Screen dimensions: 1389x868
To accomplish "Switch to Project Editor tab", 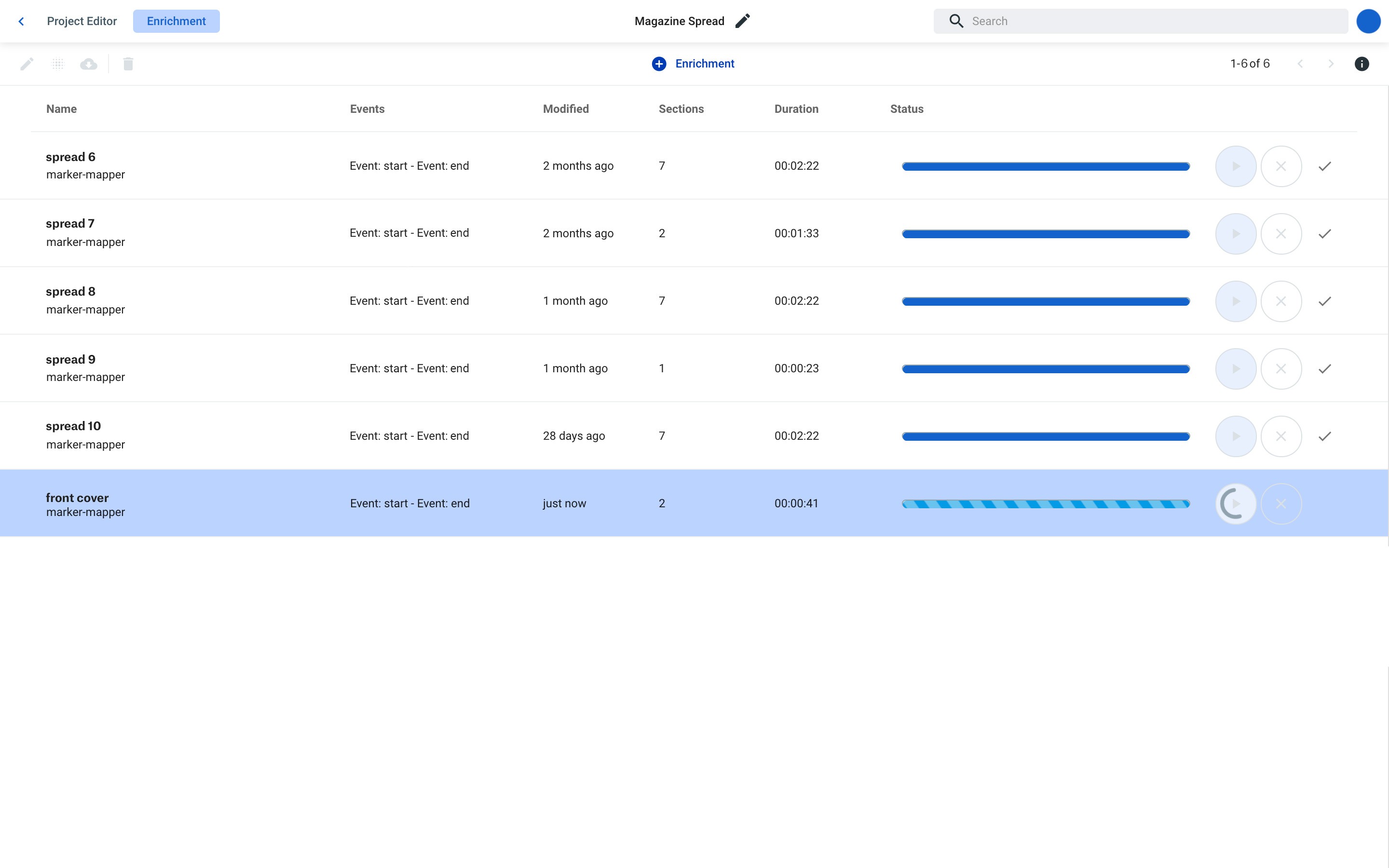I will (x=82, y=21).
